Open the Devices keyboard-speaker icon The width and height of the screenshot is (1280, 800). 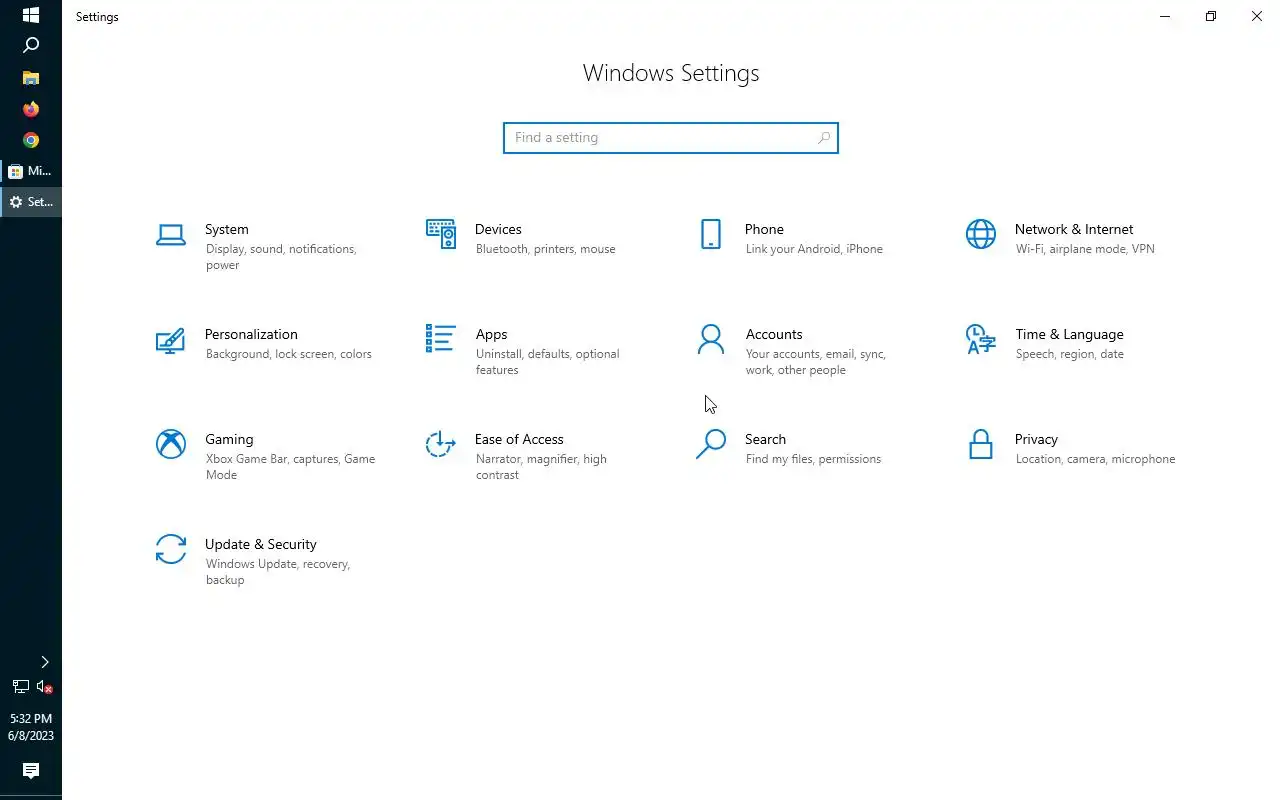pyautogui.click(x=441, y=234)
